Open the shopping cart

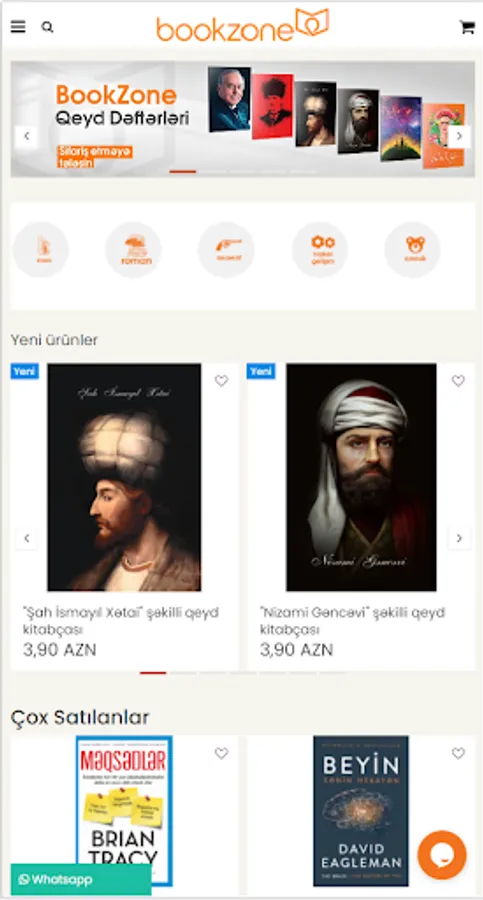pos(467,27)
